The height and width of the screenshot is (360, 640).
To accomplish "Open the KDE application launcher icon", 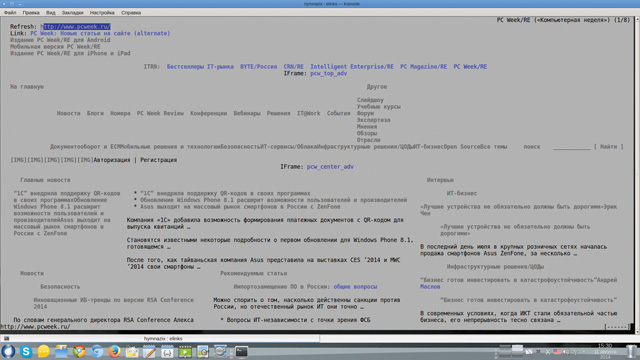I will pyautogui.click(x=8, y=351).
